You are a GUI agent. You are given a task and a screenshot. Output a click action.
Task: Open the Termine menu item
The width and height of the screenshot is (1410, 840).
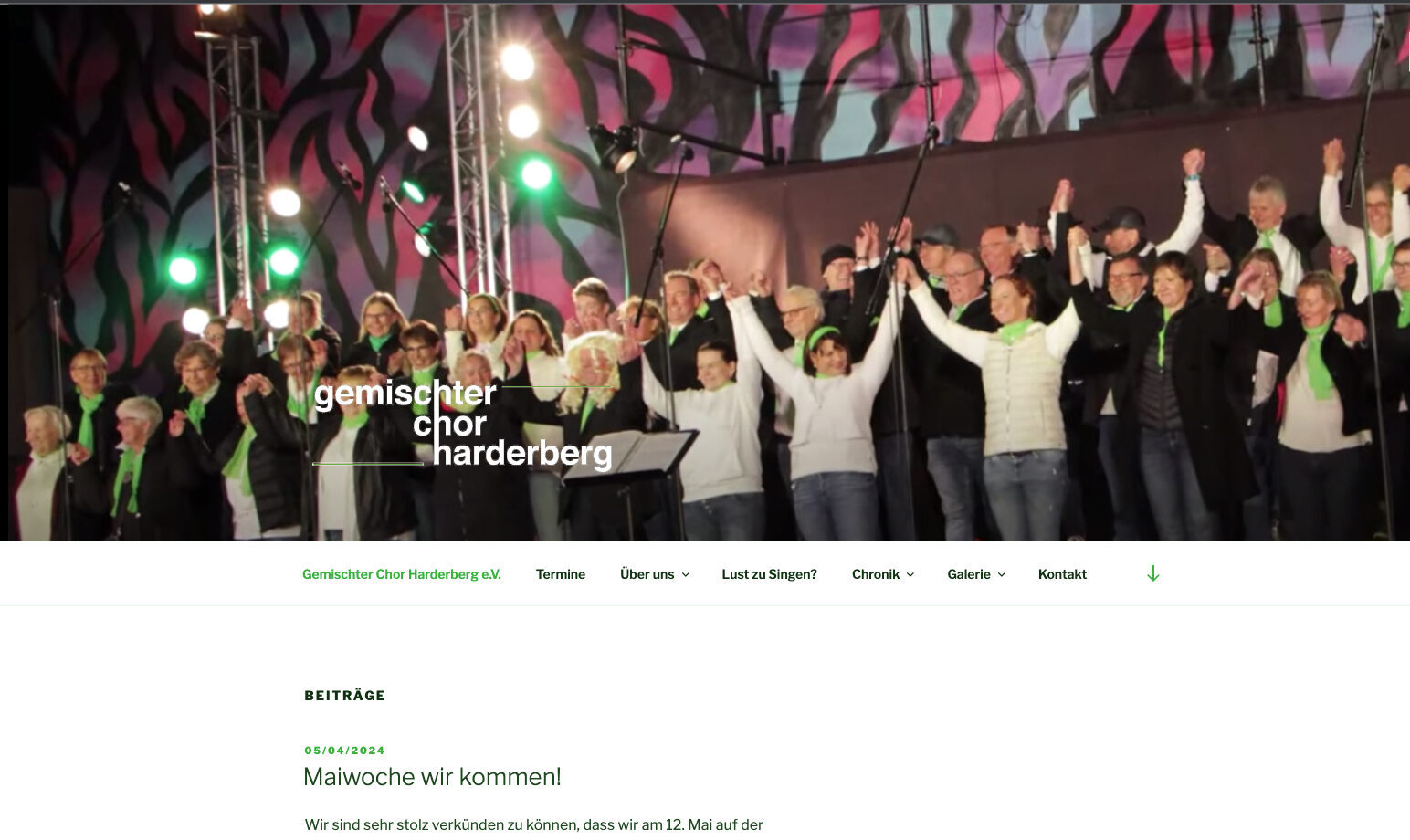[x=560, y=574]
